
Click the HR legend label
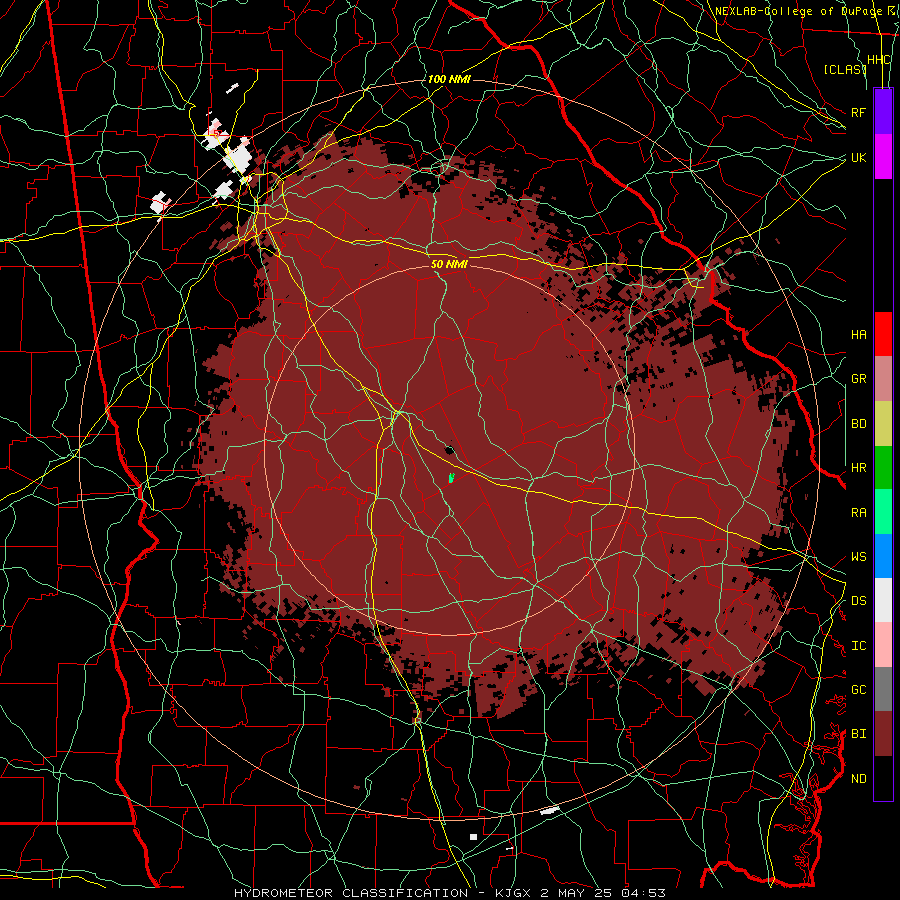point(858,468)
